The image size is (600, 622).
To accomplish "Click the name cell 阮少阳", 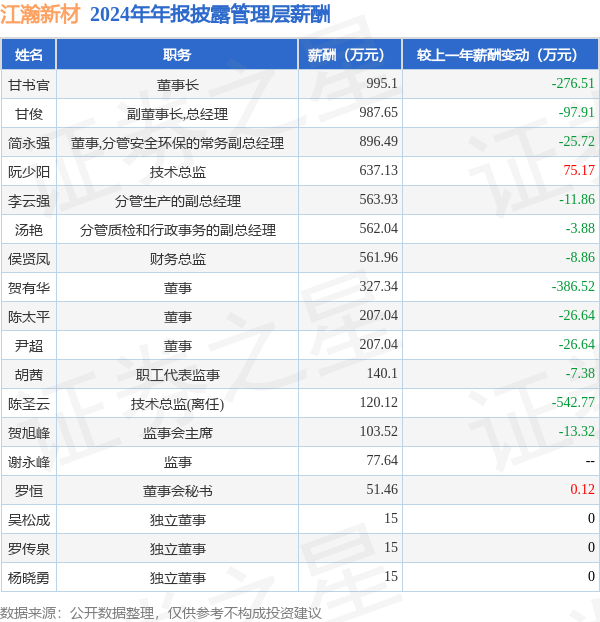I will (x=29, y=172).
